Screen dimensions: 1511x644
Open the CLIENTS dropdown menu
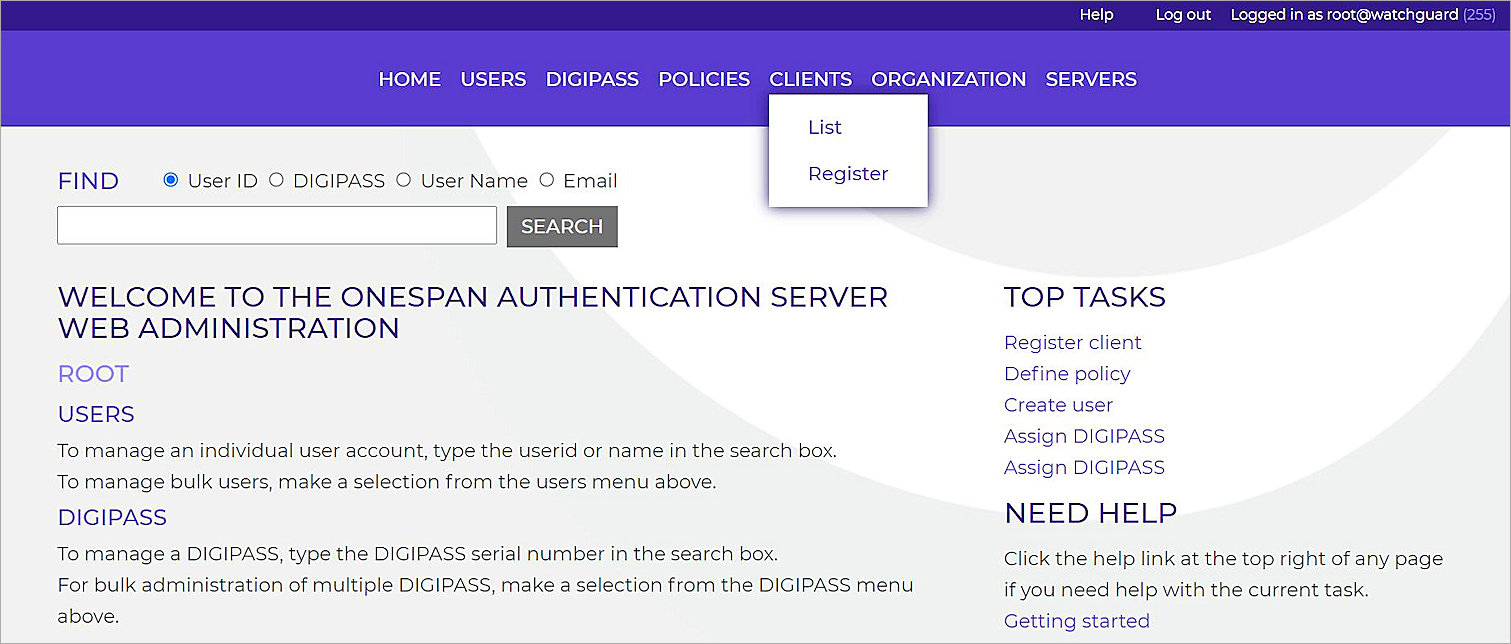(810, 79)
